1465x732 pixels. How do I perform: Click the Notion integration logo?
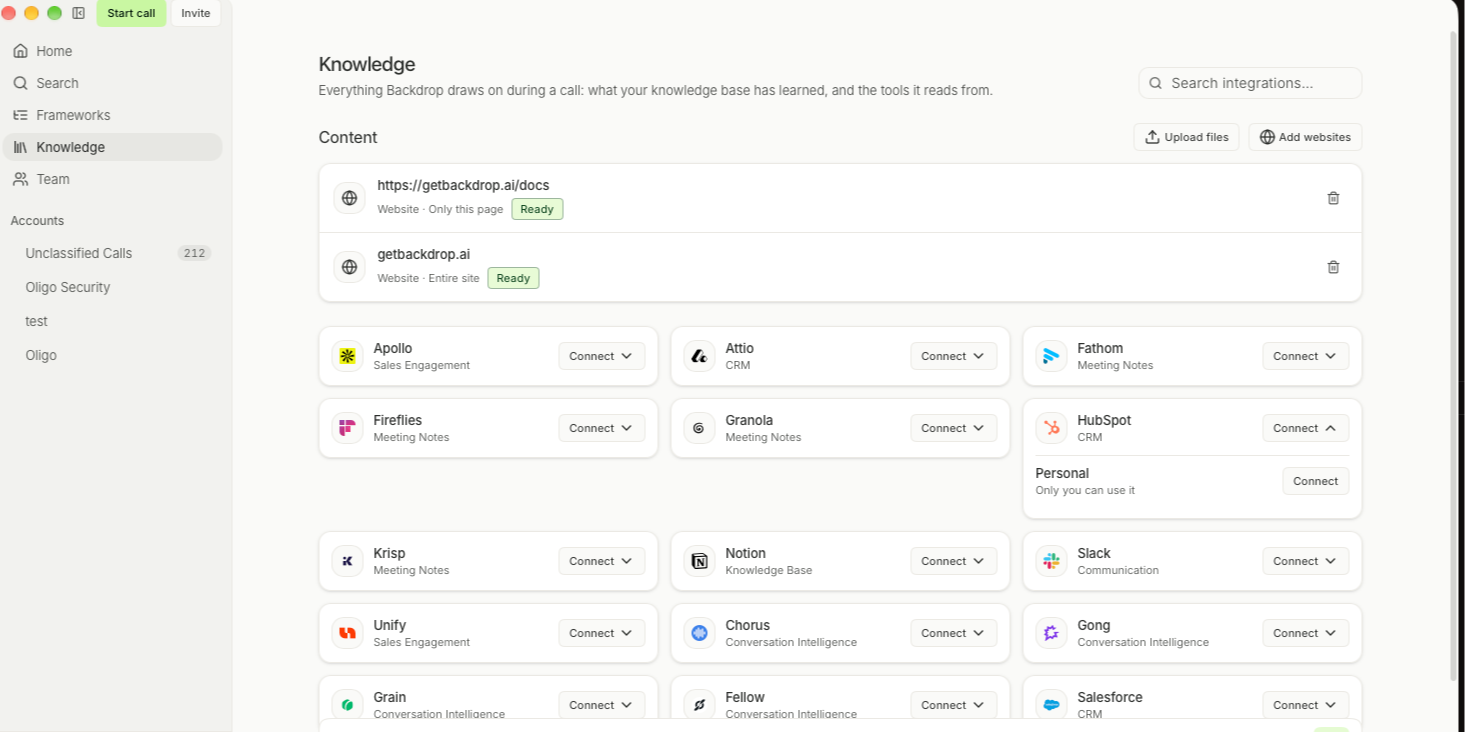[700, 561]
